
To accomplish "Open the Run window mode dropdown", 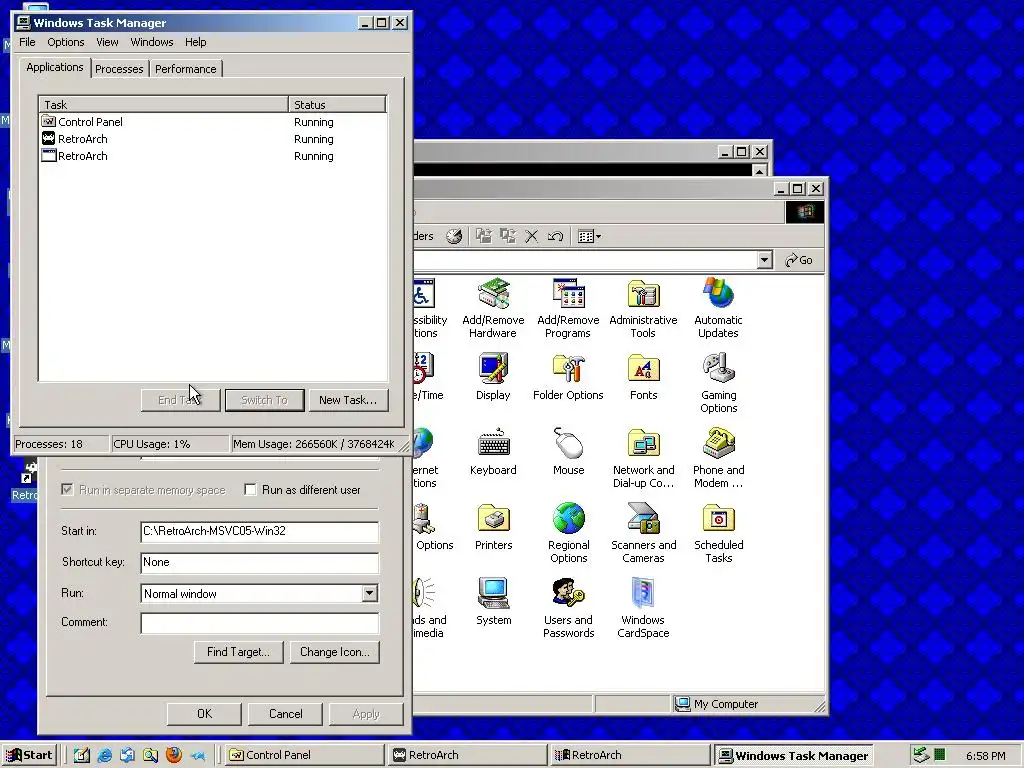I will [370, 594].
